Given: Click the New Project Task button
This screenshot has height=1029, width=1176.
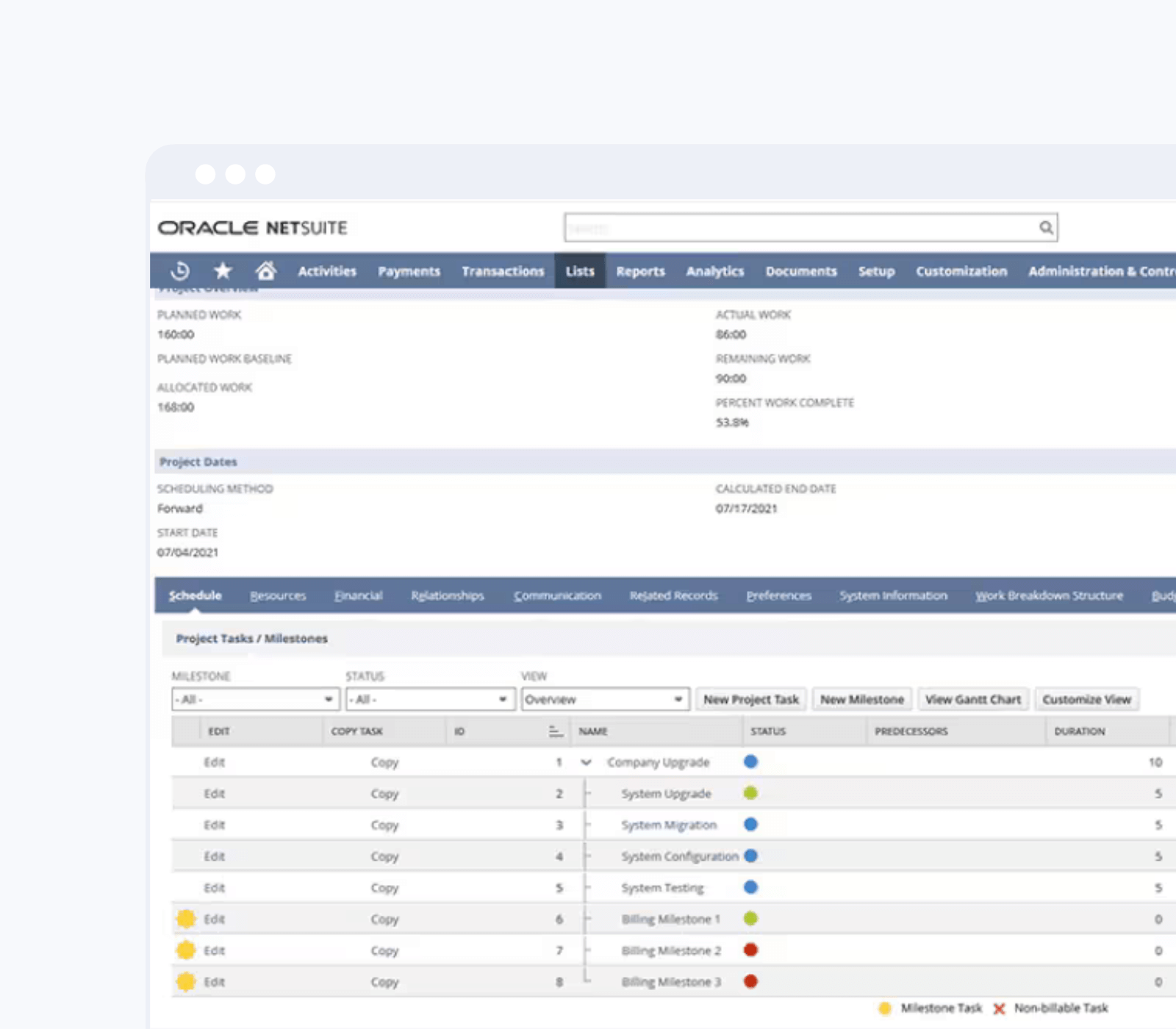Looking at the screenshot, I should click(750, 699).
